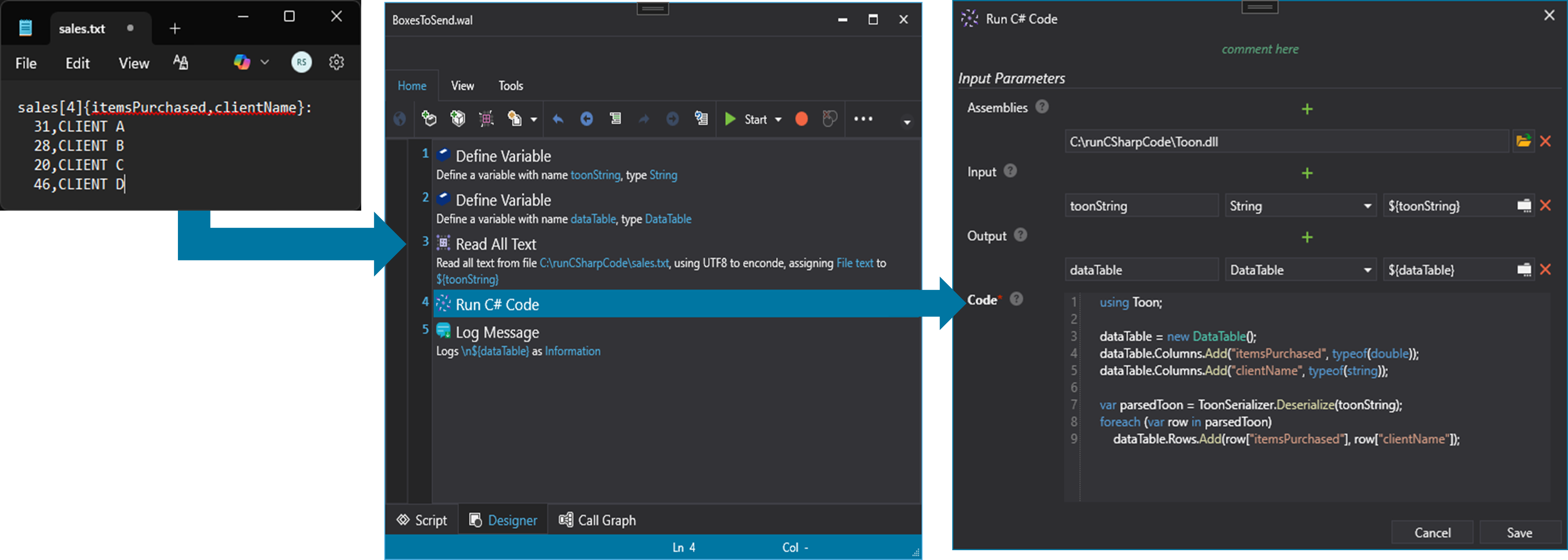Switch to the Script tab
Viewport: 1568px width, 560px height.
pyautogui.click(x=422, y=520)
